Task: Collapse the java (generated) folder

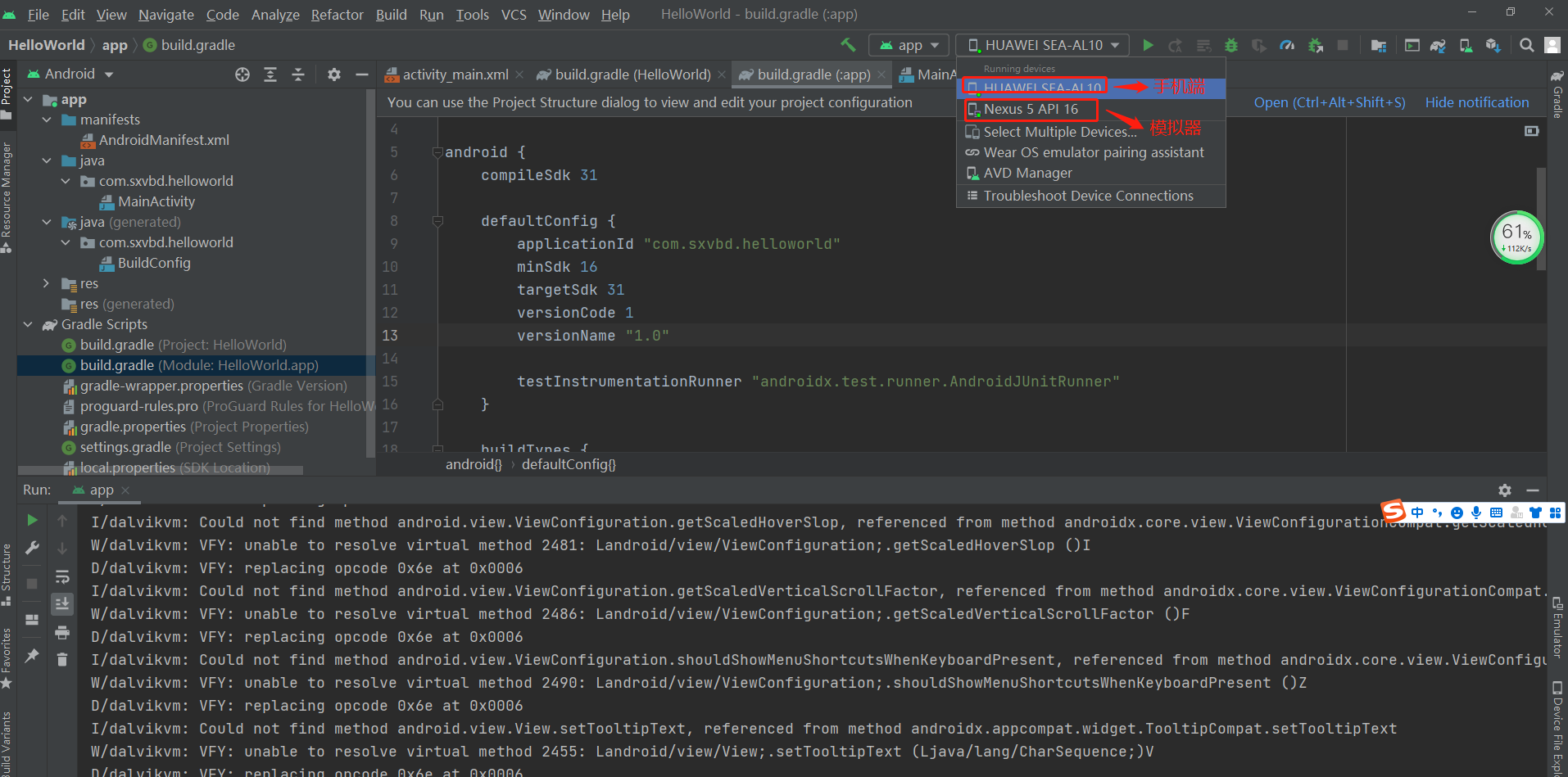Action: pos(47,222)
